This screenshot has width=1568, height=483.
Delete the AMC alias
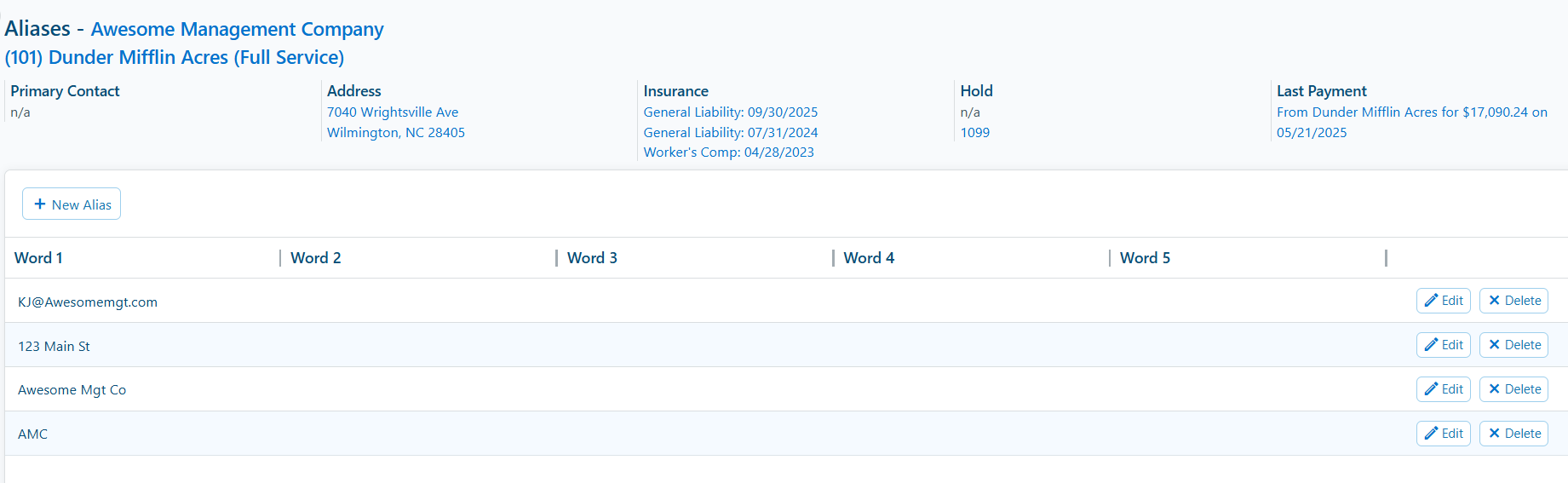(1513, 434)
